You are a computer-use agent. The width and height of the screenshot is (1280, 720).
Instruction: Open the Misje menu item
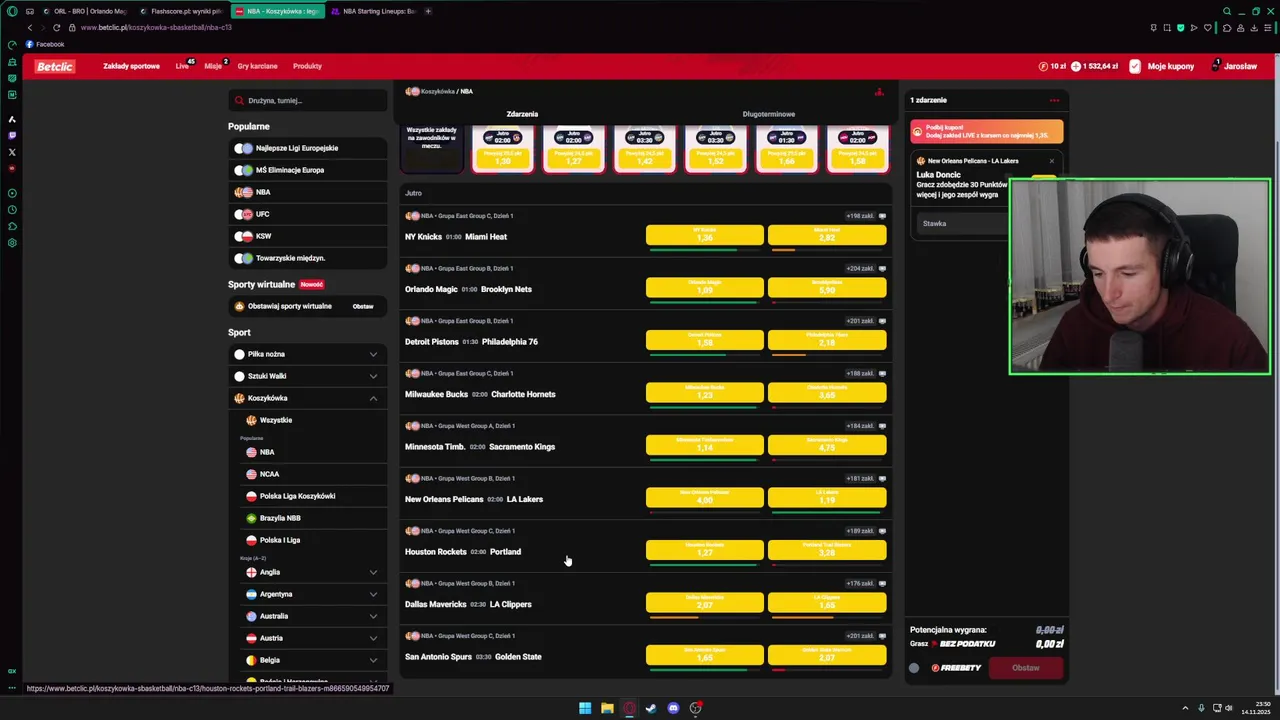point(213,66)
